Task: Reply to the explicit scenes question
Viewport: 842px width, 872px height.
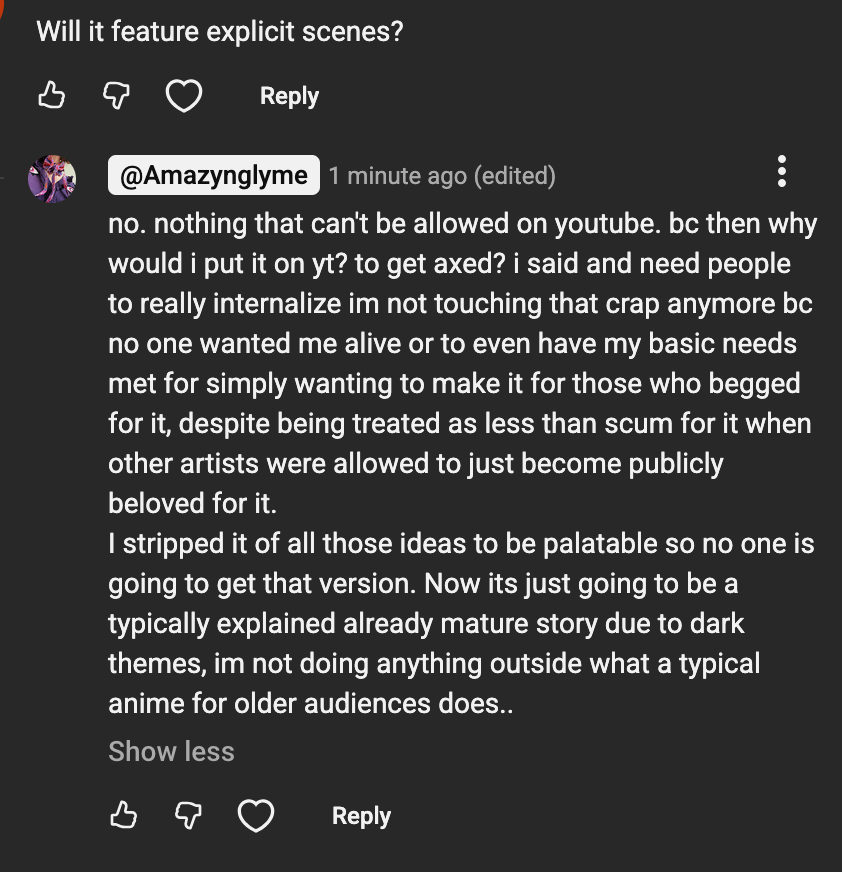Action: (x=289, y=96)
